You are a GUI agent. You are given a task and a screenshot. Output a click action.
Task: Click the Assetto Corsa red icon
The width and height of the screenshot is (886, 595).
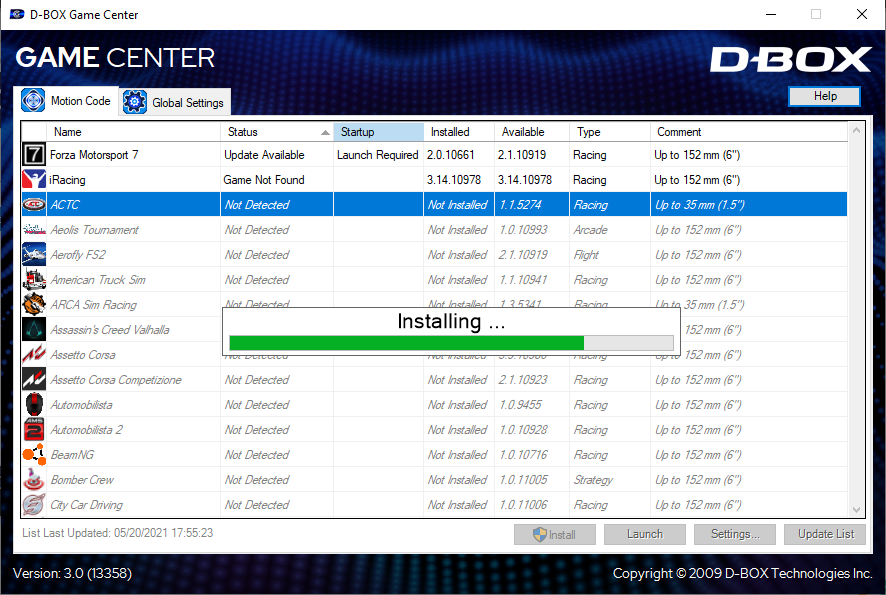point(34,354)
